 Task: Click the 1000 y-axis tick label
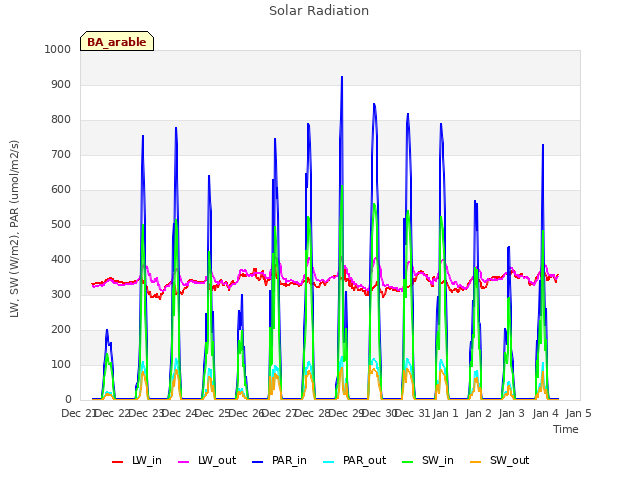(58, 49)
